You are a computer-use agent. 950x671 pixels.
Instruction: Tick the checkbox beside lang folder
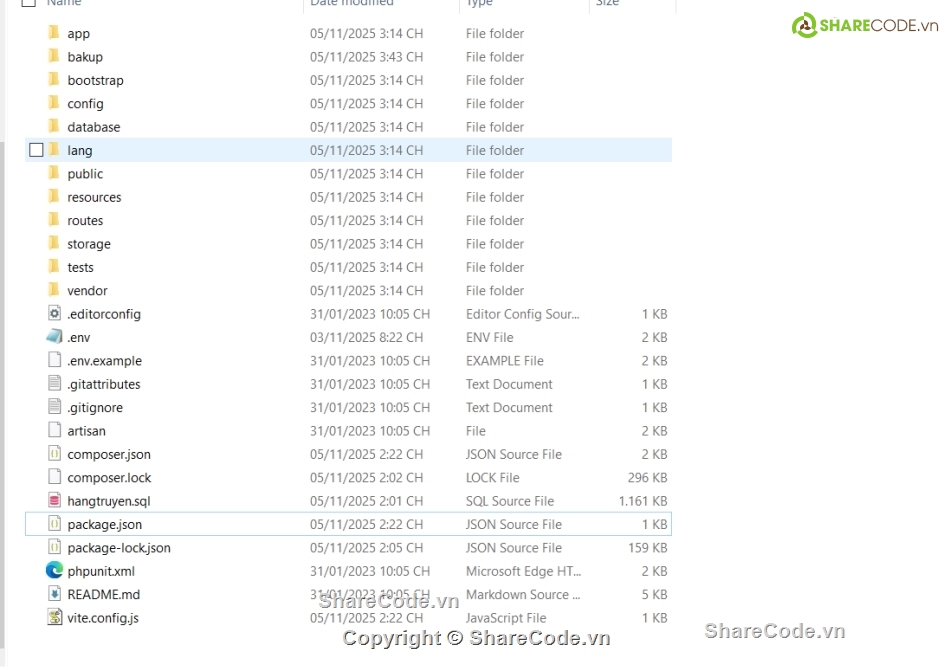tap(37, 150)
